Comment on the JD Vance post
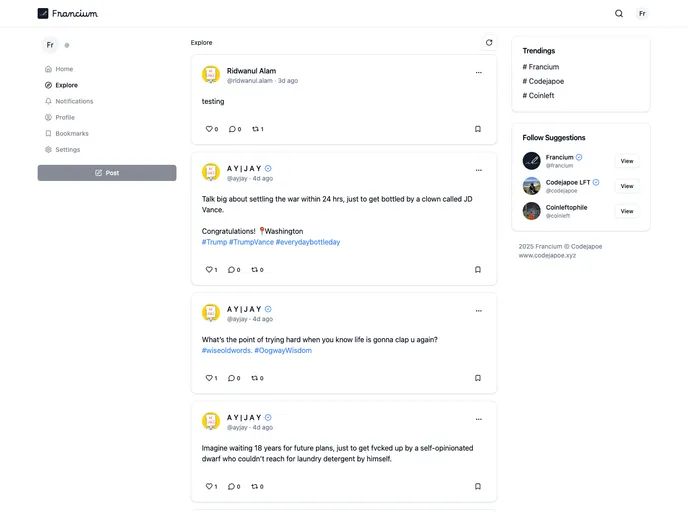This screenshot has width=688, height=512. point(234,270)
